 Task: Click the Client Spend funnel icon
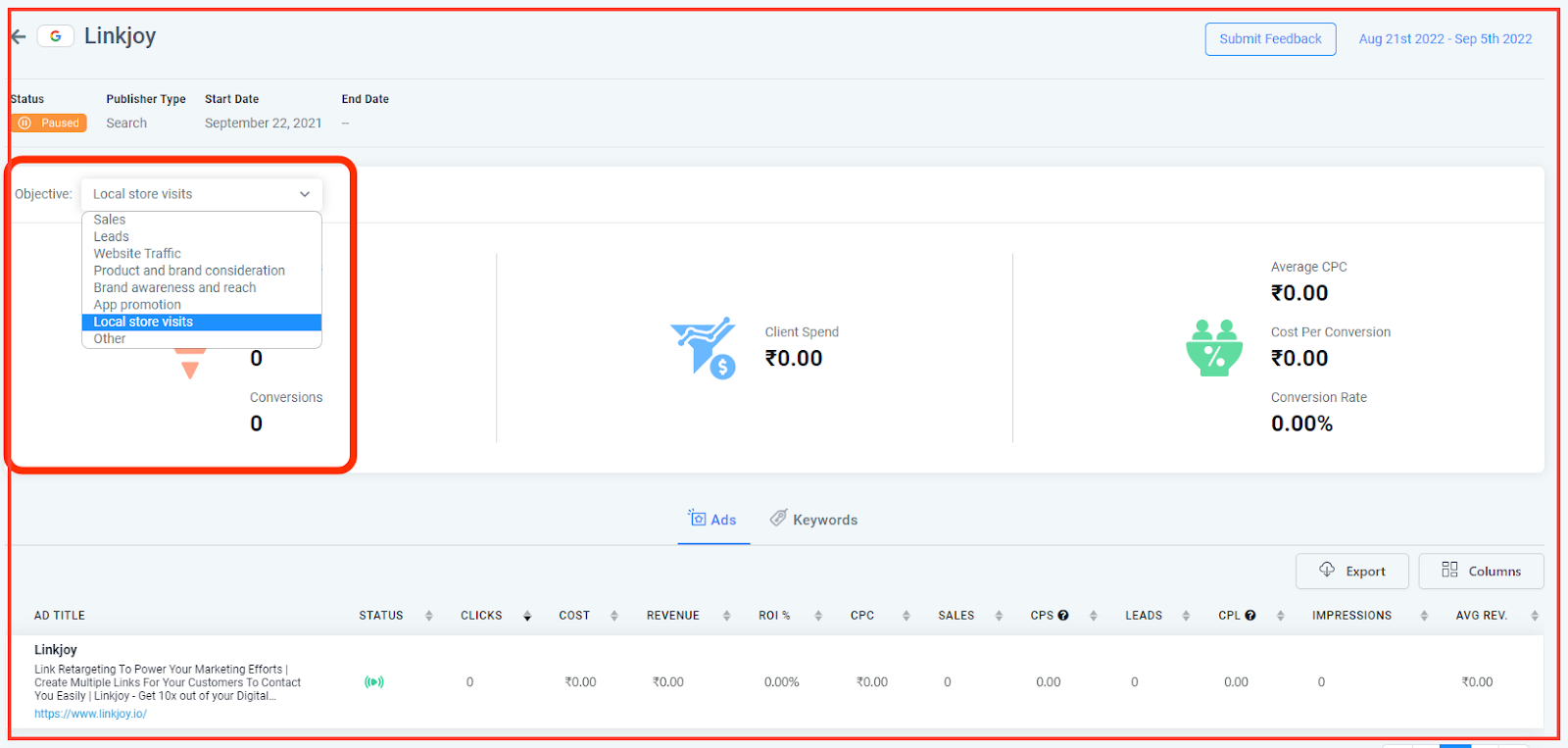click(703, 348)
